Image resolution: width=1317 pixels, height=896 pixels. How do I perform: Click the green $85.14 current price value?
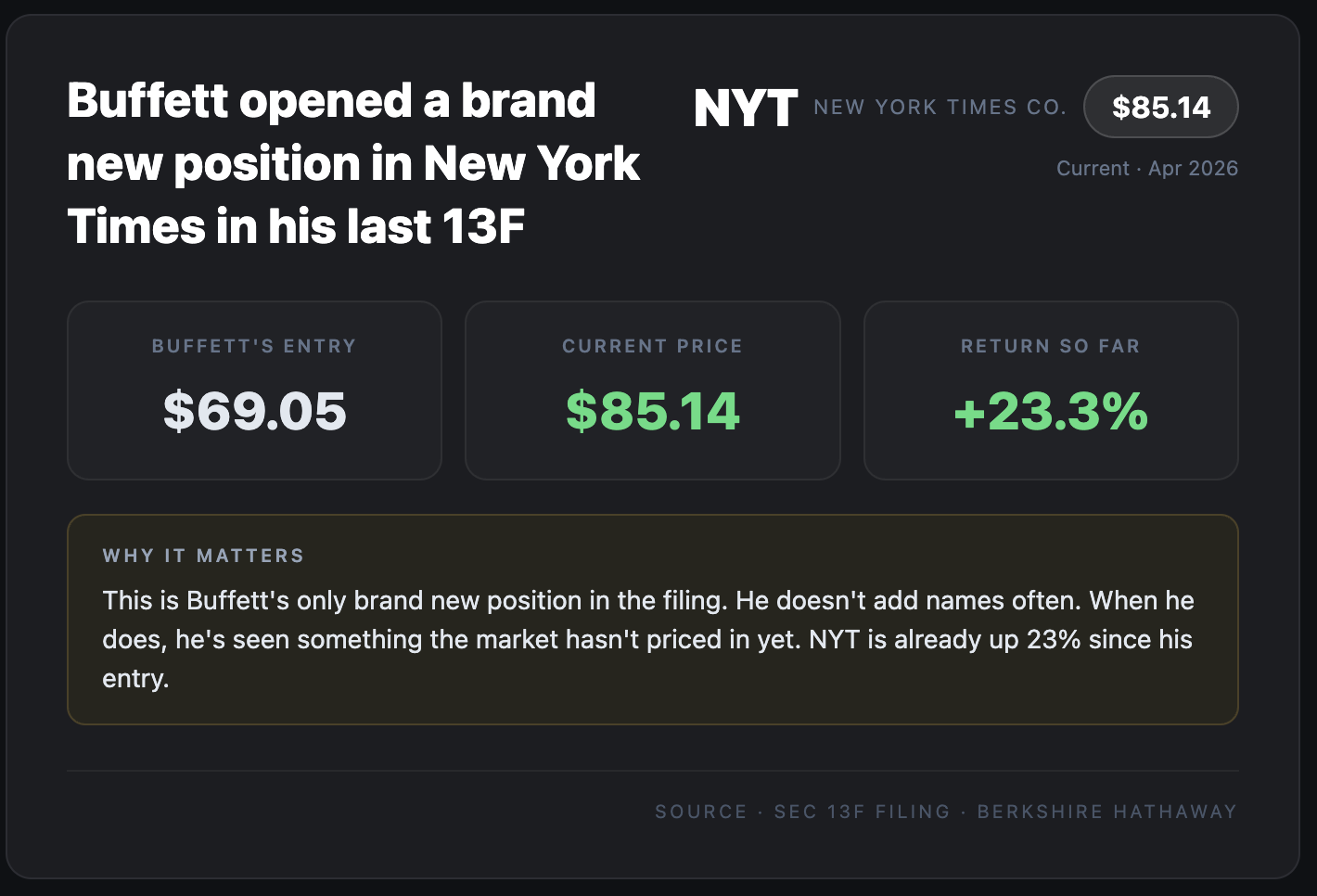[652, 411]
